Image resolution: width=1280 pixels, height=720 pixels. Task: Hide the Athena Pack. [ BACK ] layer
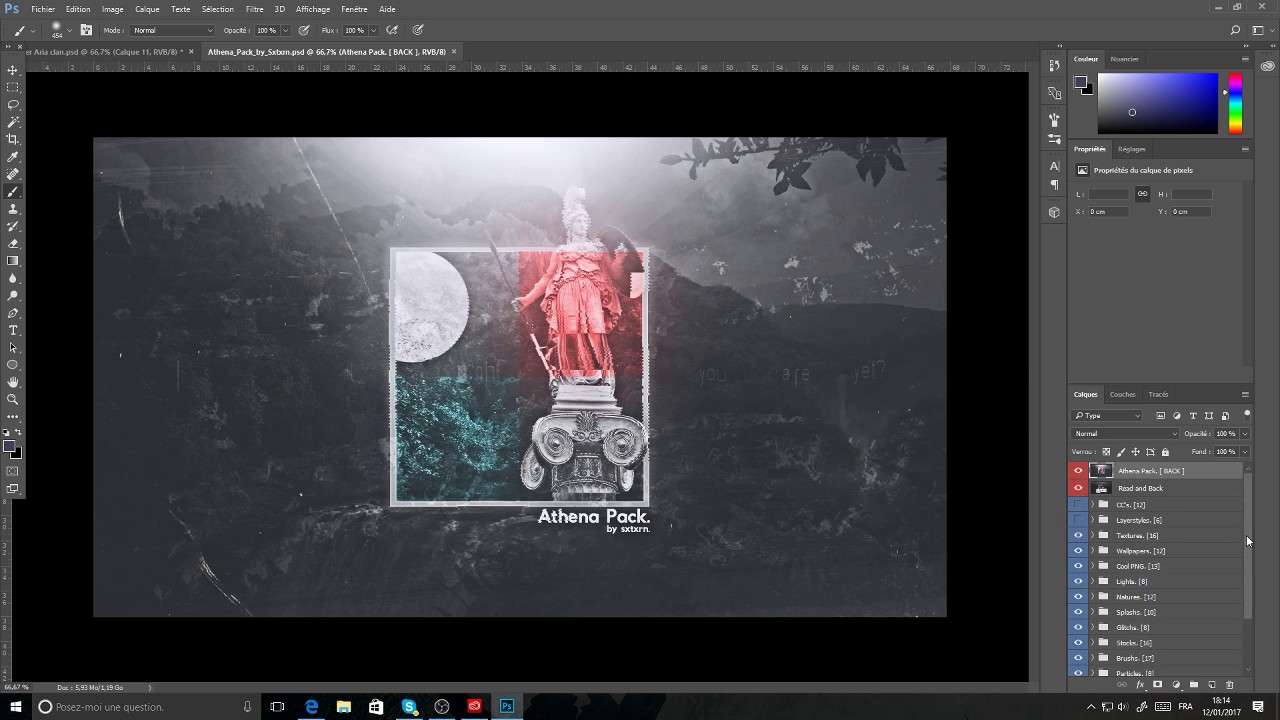[1078, 471]
